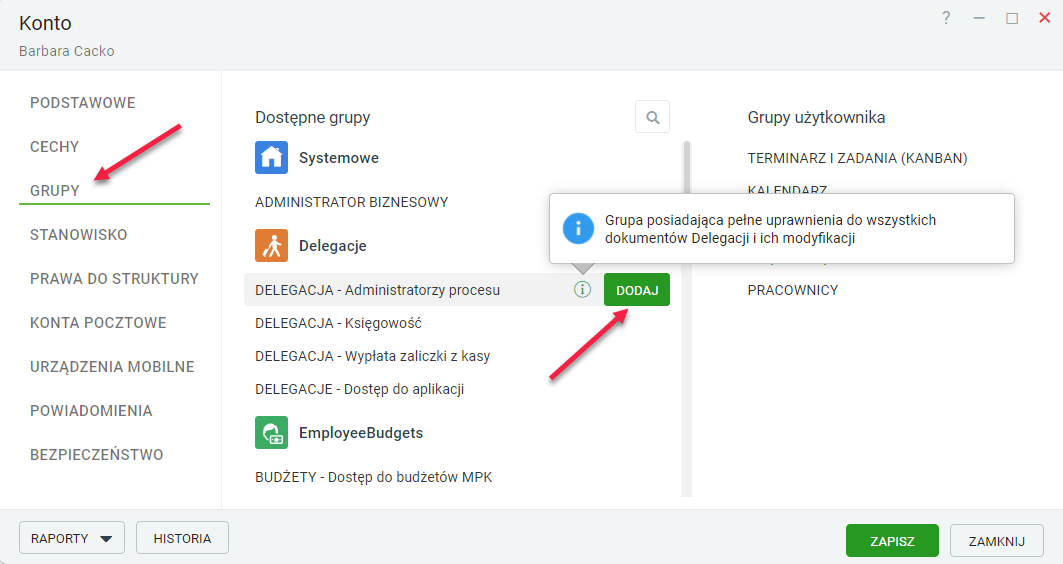Select DELEGACJA - Księgowość group
1063x564 pixels.
[x=338, y=323]
